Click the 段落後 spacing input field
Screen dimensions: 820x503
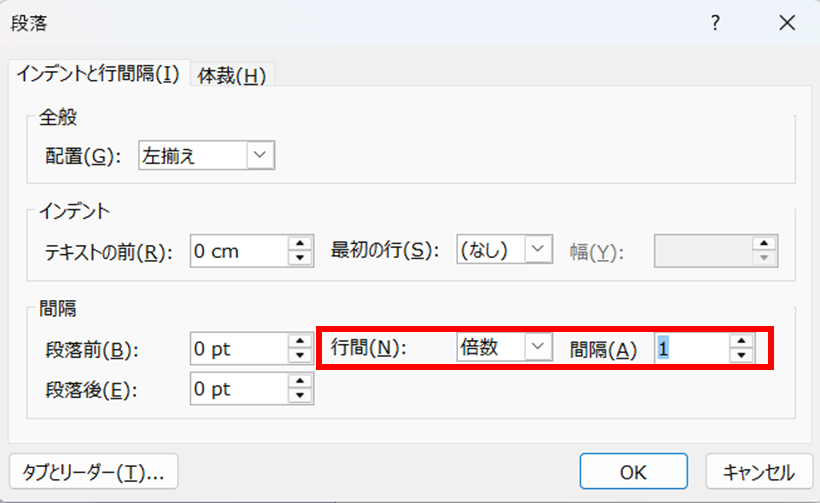(x=237, y=387)
